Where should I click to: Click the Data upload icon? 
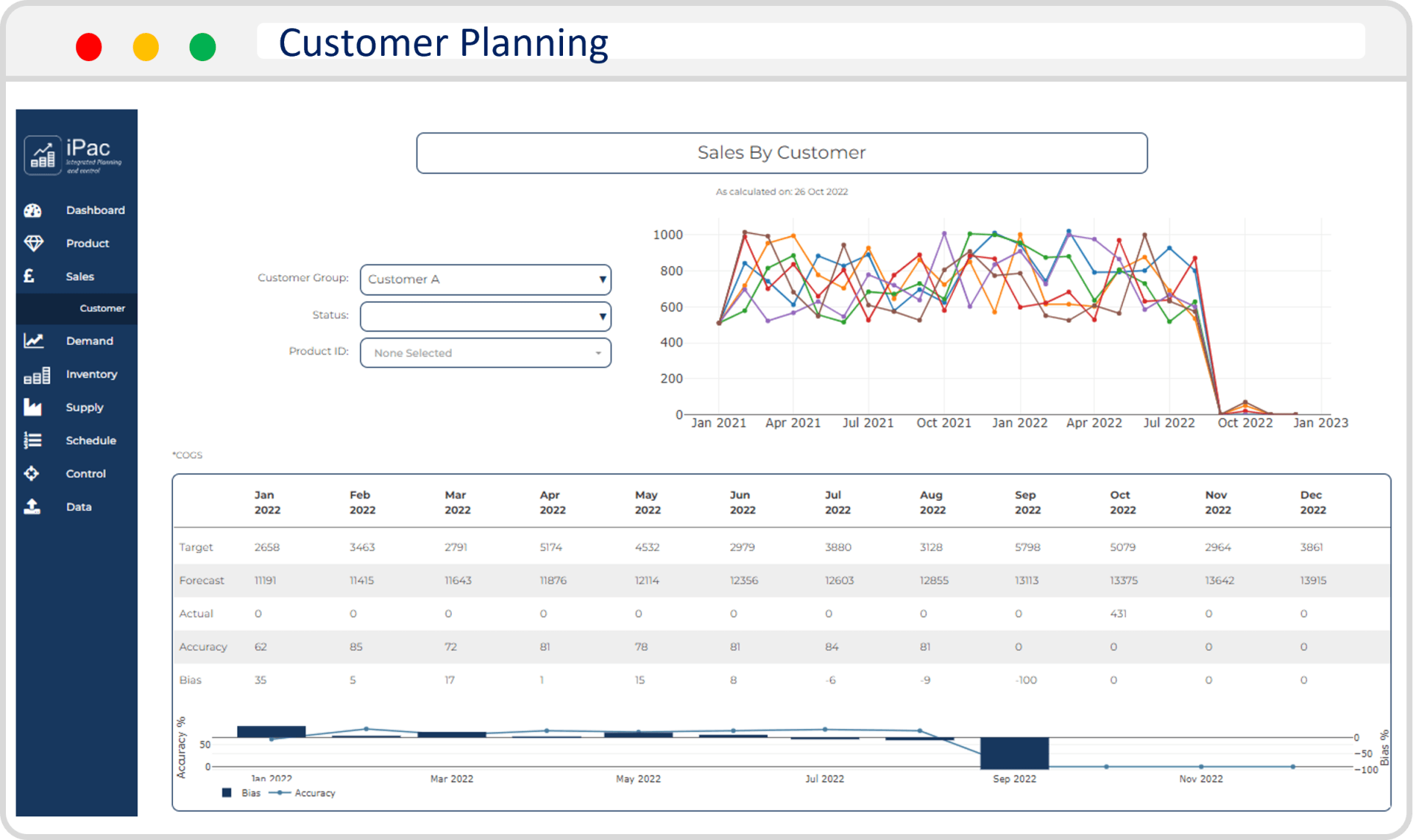(32, 507)
